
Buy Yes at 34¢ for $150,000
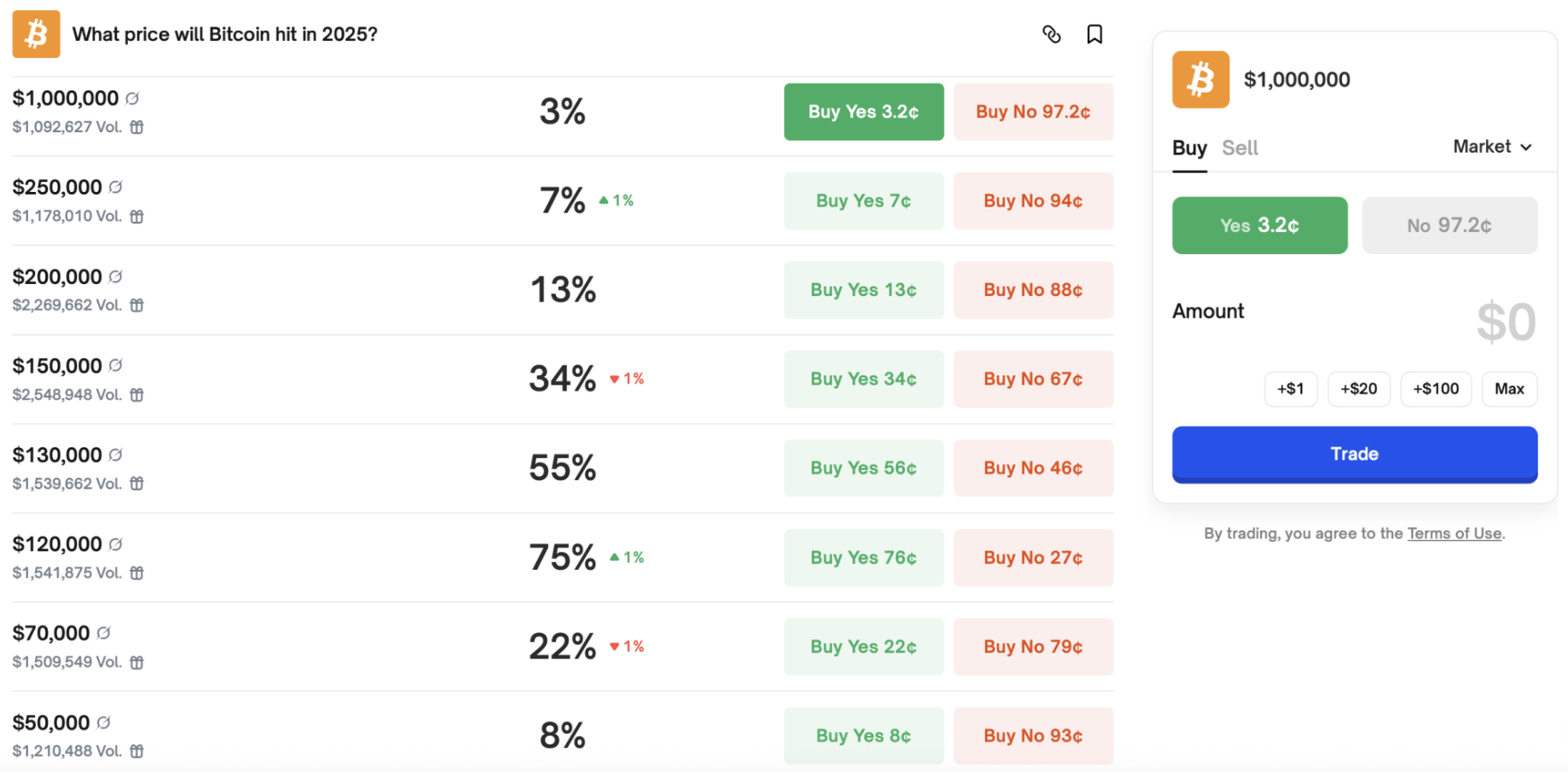pyautogui.click(x=864, y=379)
